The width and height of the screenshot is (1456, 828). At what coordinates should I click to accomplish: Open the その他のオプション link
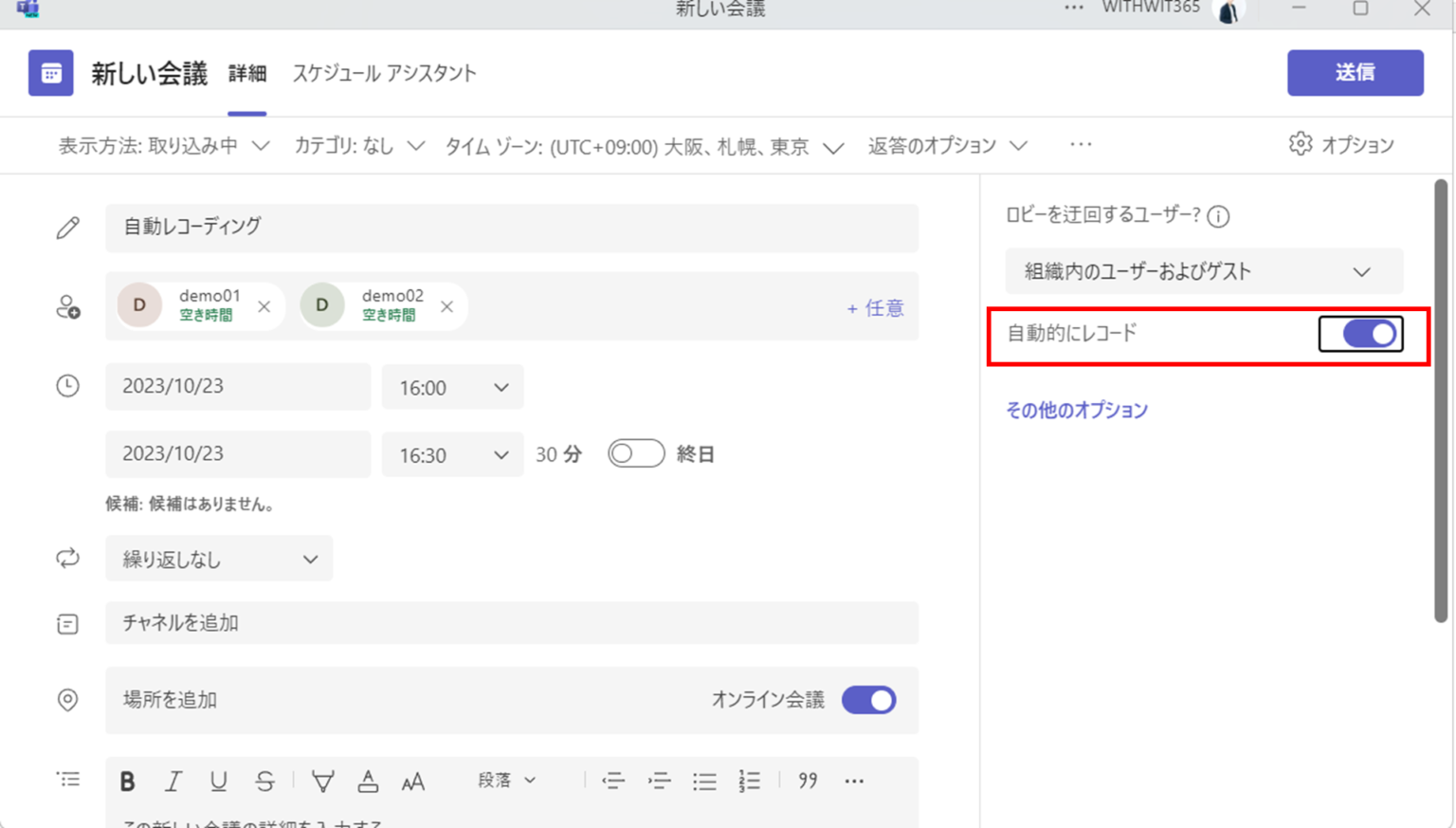(x=1076, y=410)
